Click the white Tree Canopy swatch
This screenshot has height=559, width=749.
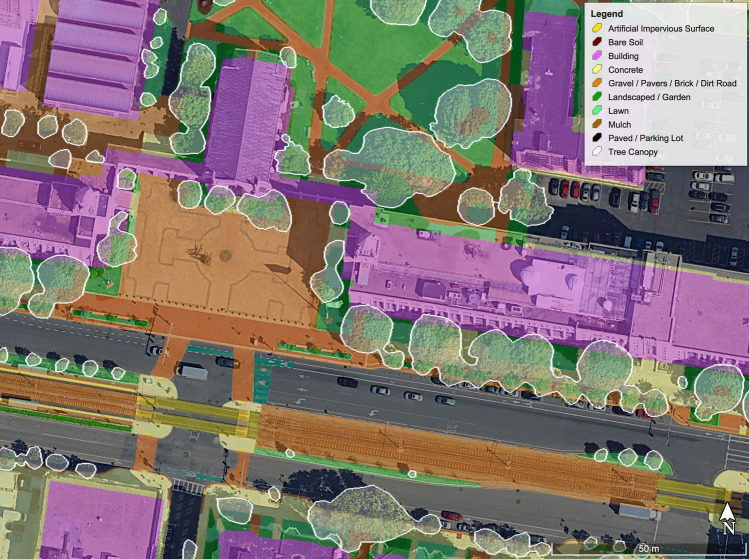click(597, 152)
